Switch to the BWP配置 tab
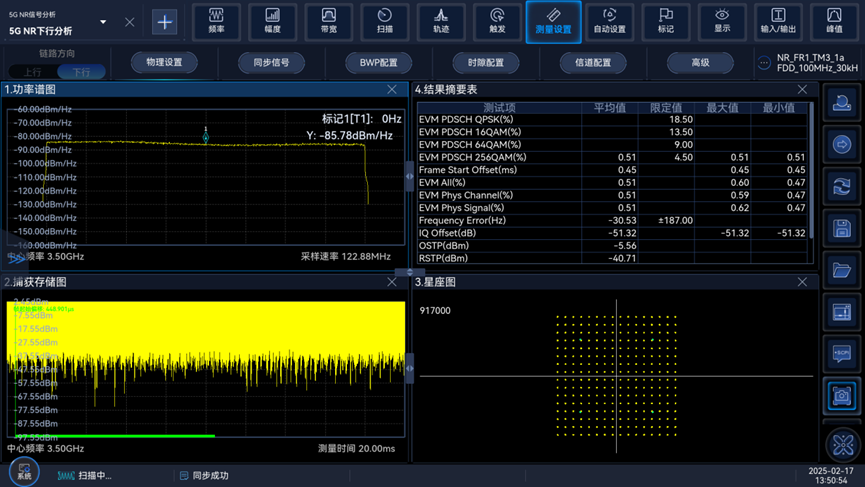This screenshot has width=865, height=487. [x=378, y=62]
